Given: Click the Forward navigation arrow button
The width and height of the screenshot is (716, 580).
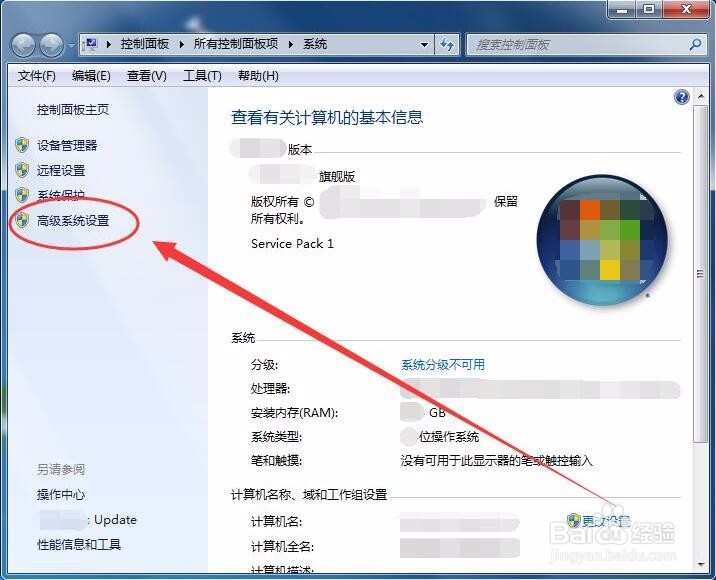Looking at the screenshot, I should pos(51,45).
